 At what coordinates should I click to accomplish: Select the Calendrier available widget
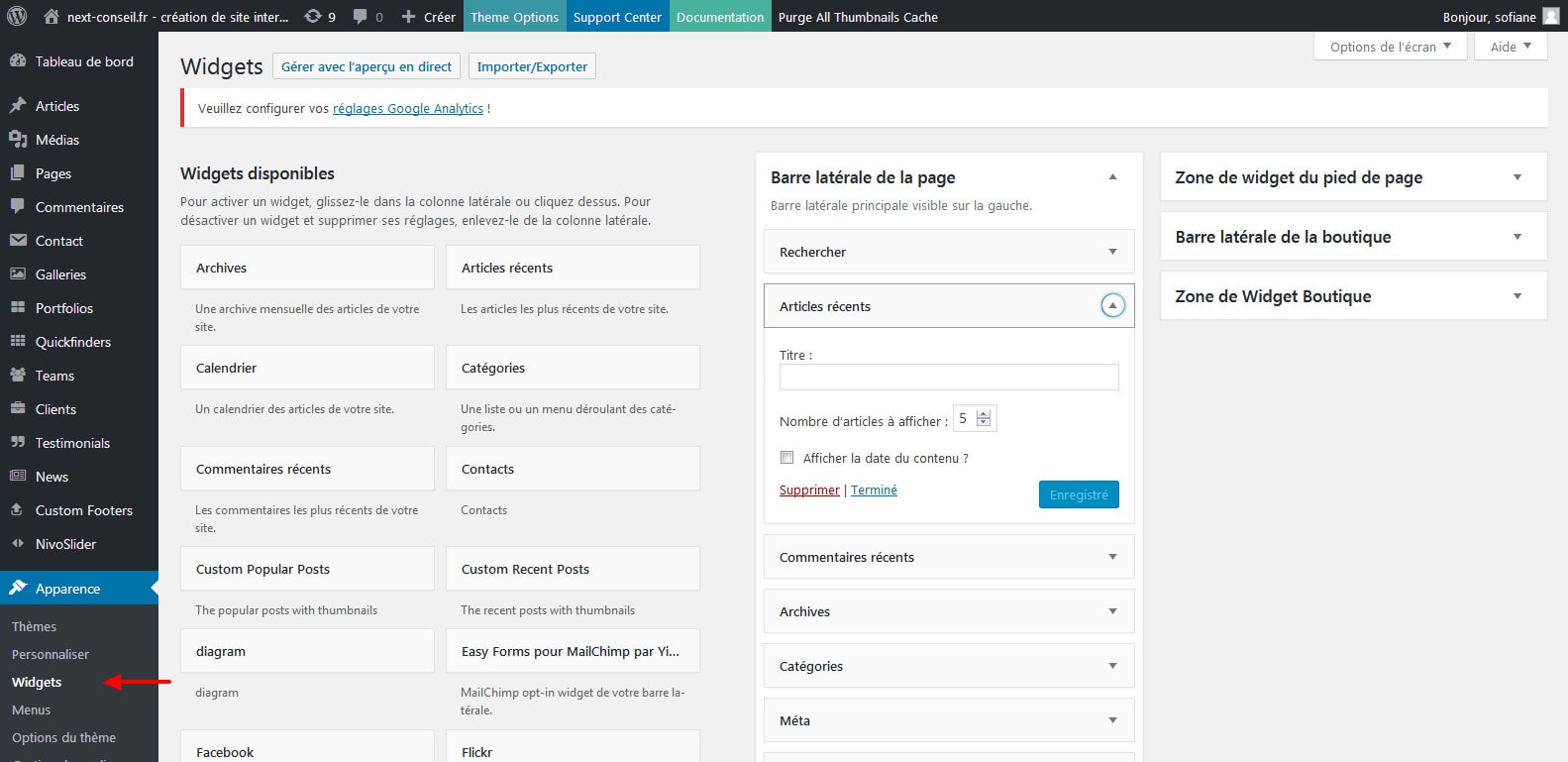click(x=307, y=368)
